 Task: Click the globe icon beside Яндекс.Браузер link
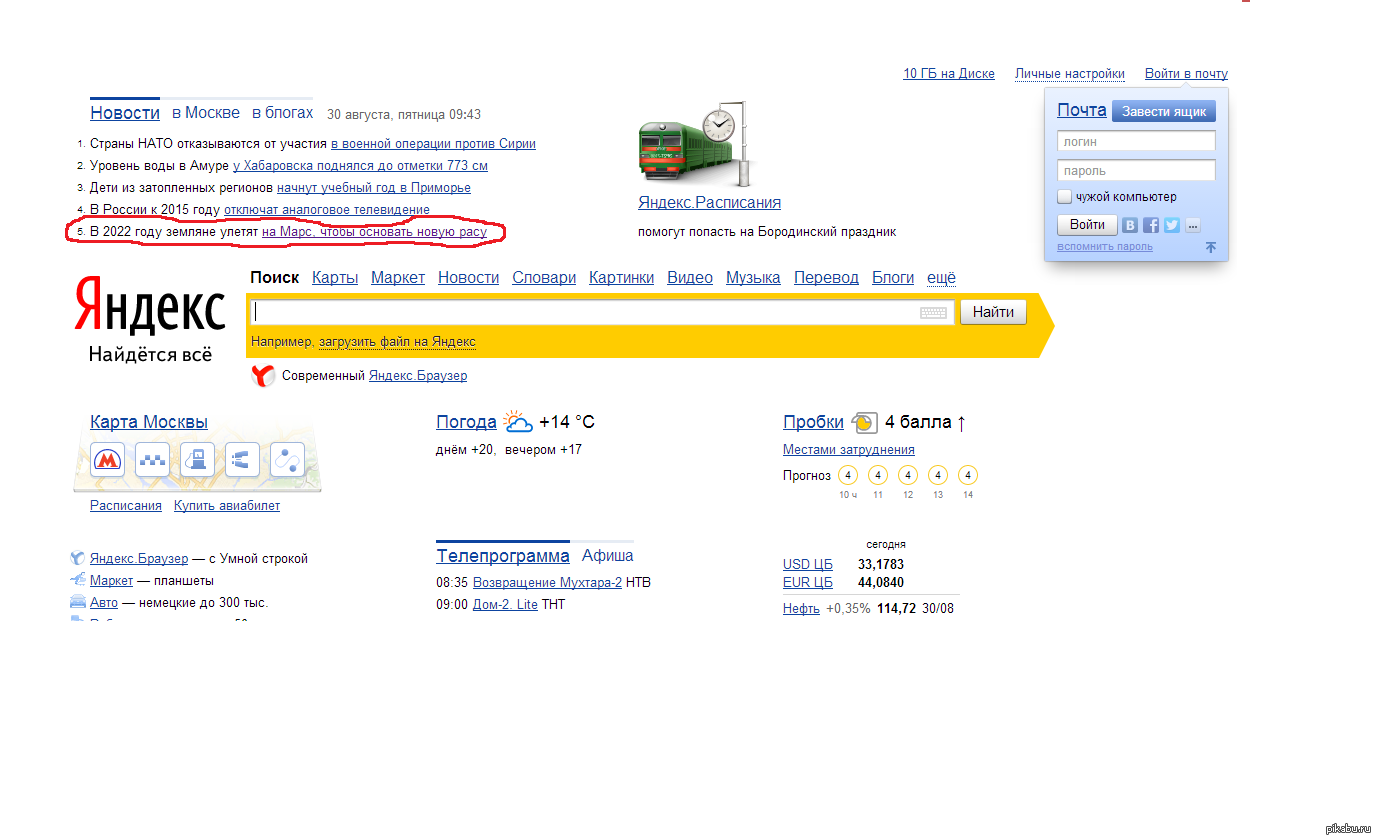click(x=77, y=558)
